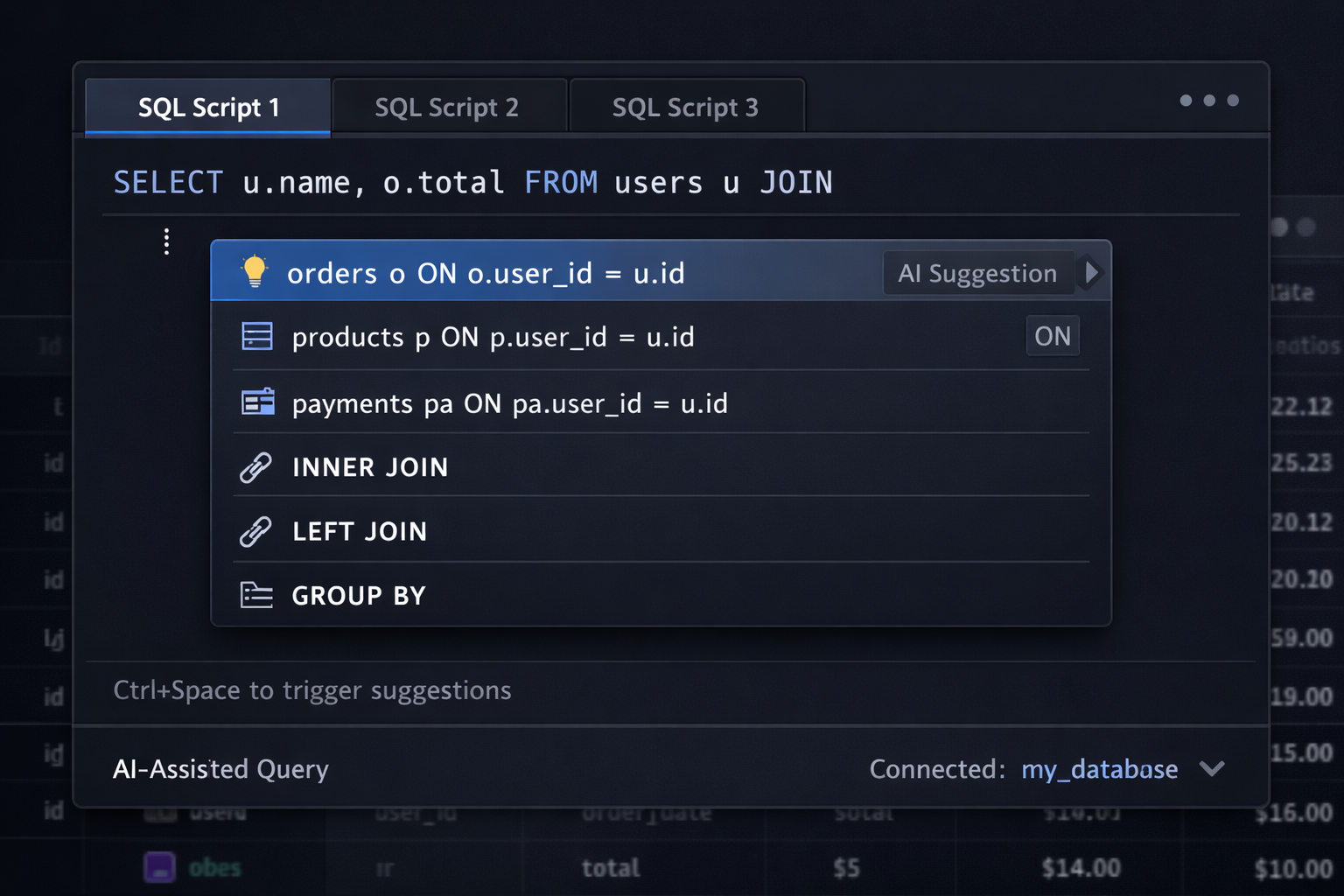Open the SQL Script 3 tab
This screenshot has width=1344, height=896.
coord(686,106)
